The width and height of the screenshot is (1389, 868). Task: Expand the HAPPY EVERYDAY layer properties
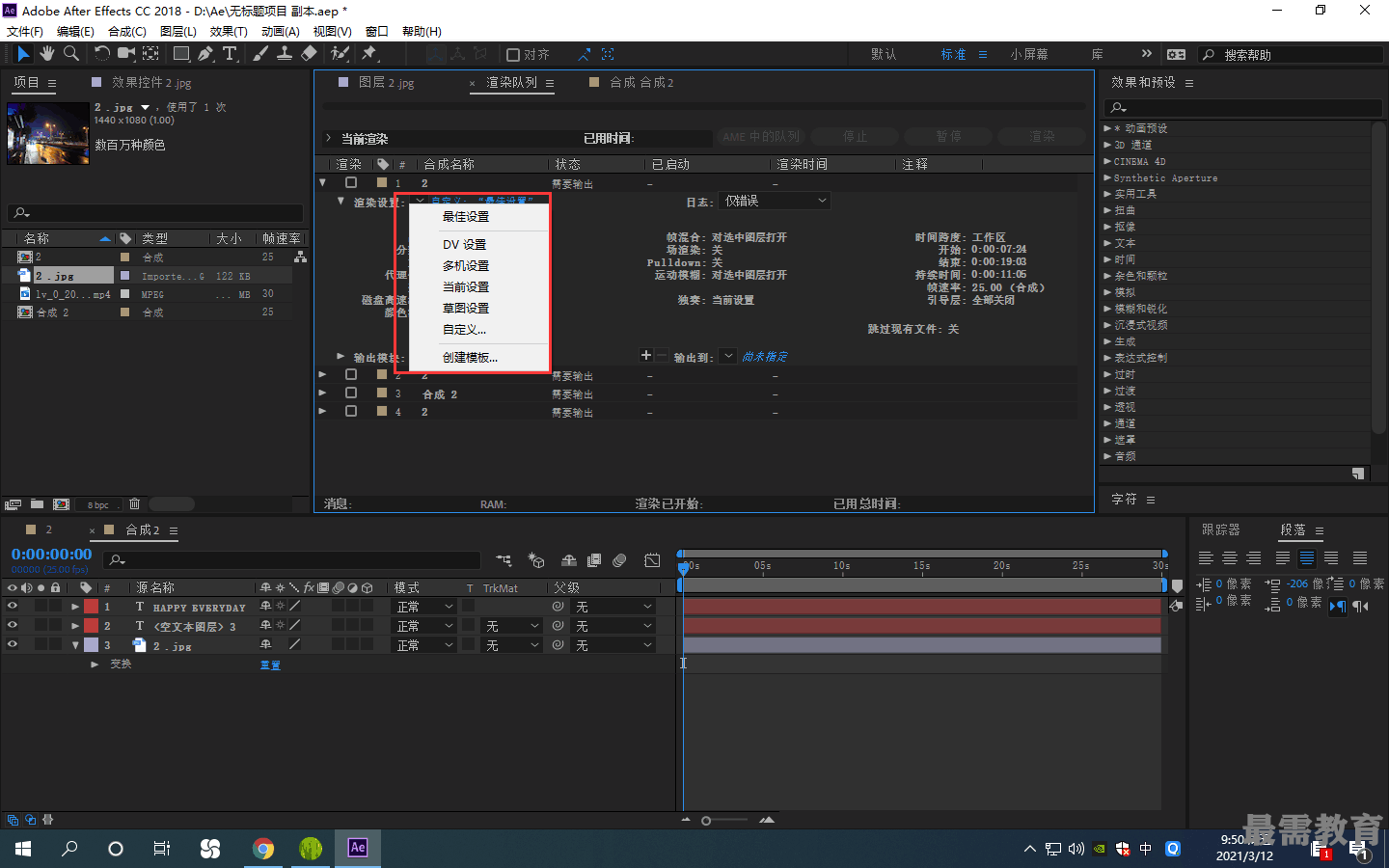pos(75,607)
